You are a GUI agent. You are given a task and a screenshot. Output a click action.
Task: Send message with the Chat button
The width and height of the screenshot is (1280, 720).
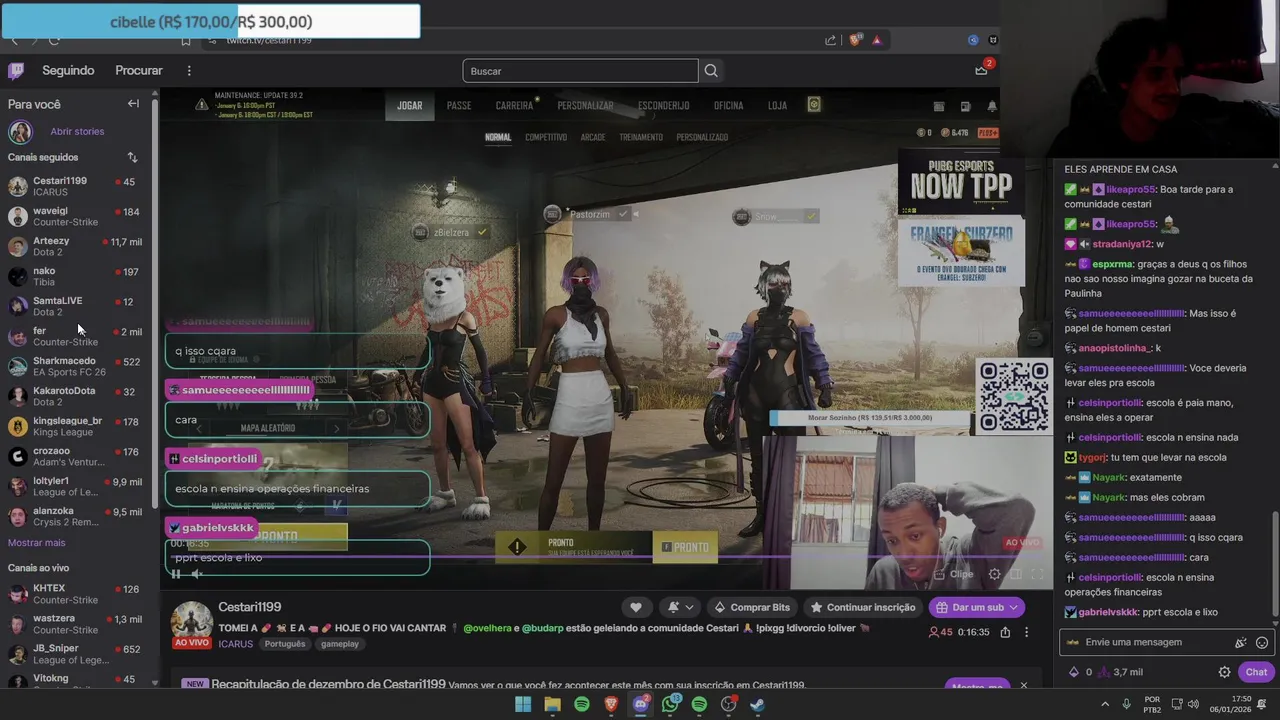pos(1256,672)
